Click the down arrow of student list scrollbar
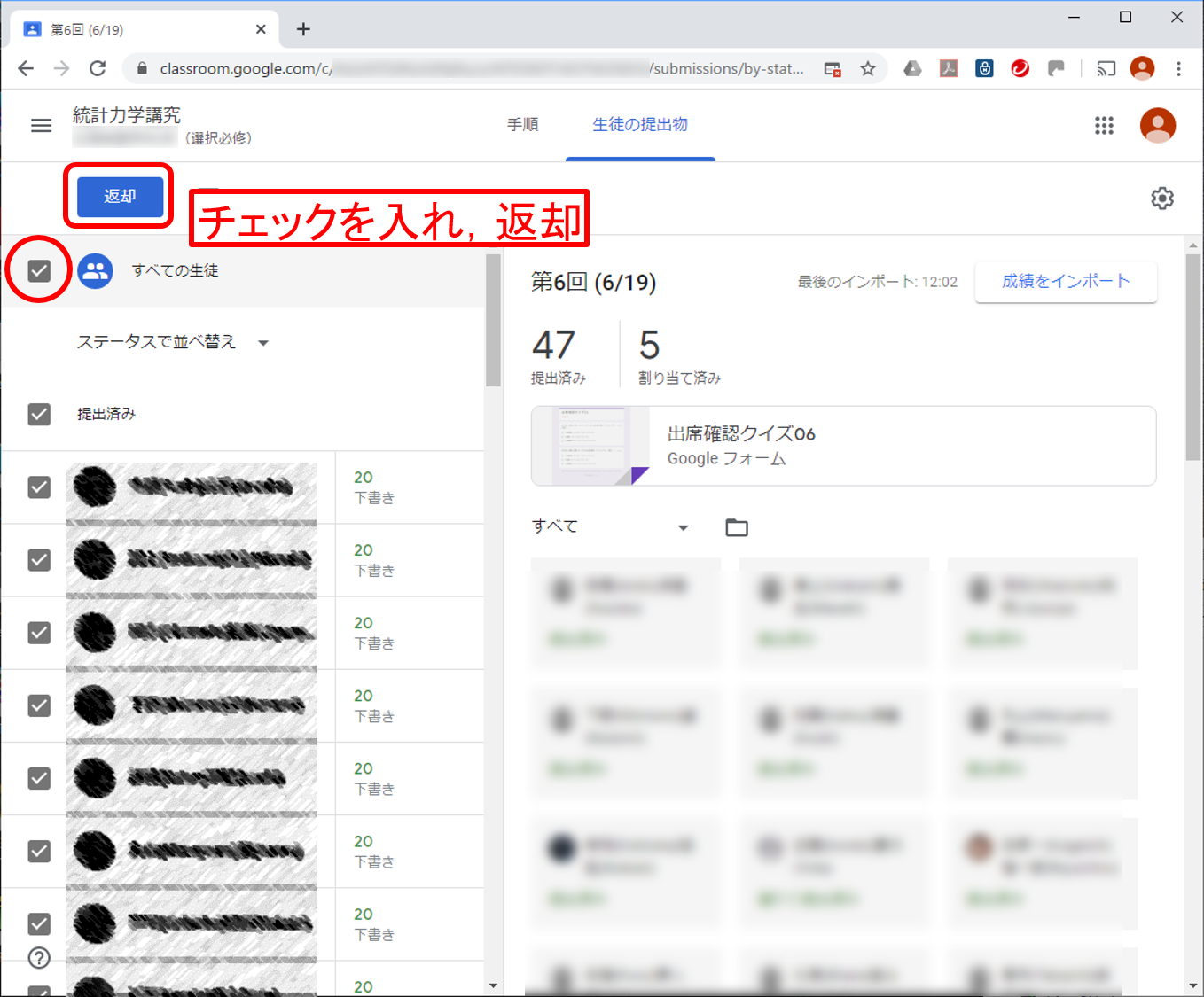The image size is (1204, 997). coord(493,985)
